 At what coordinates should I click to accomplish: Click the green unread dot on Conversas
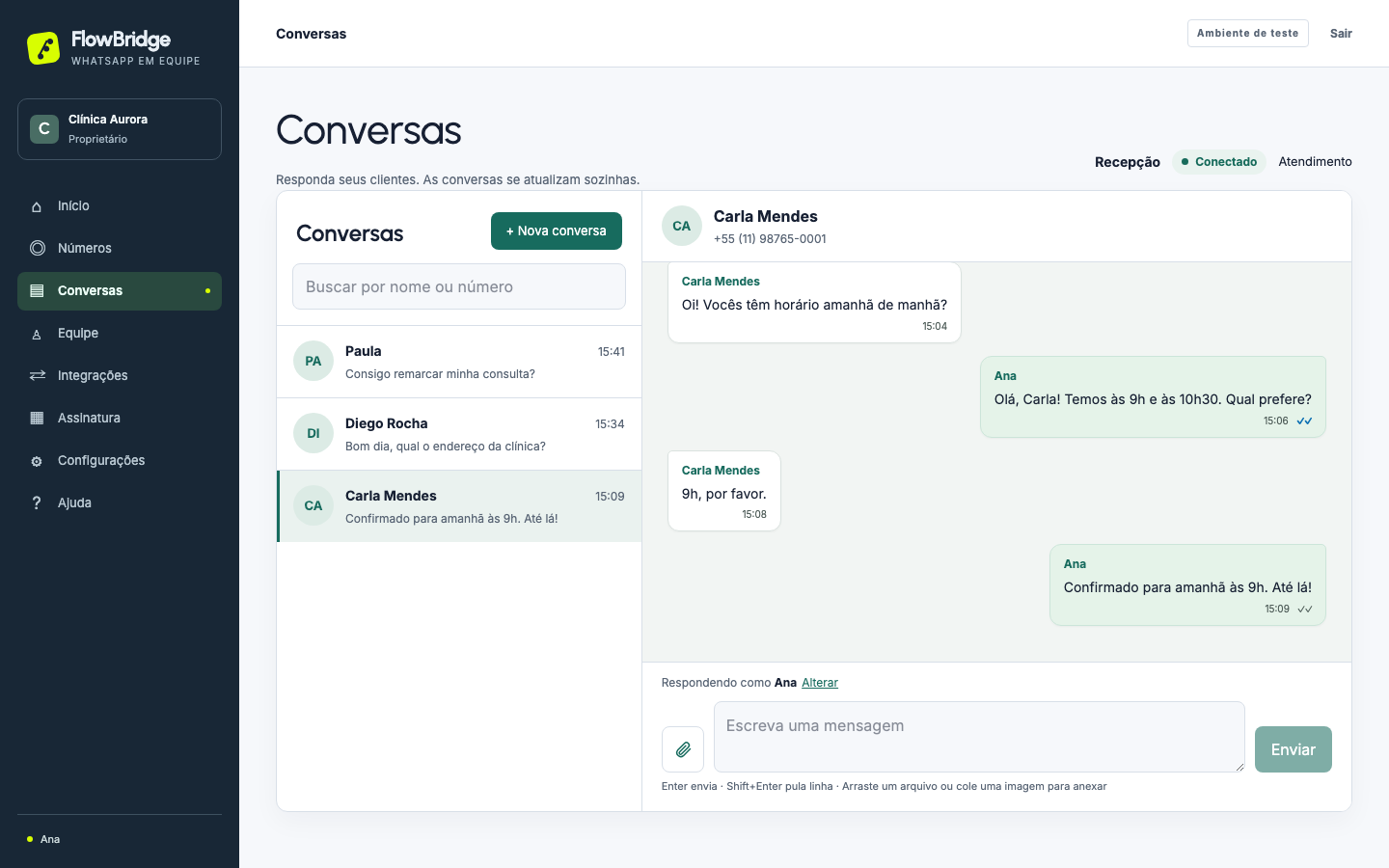tap(207, 291)
